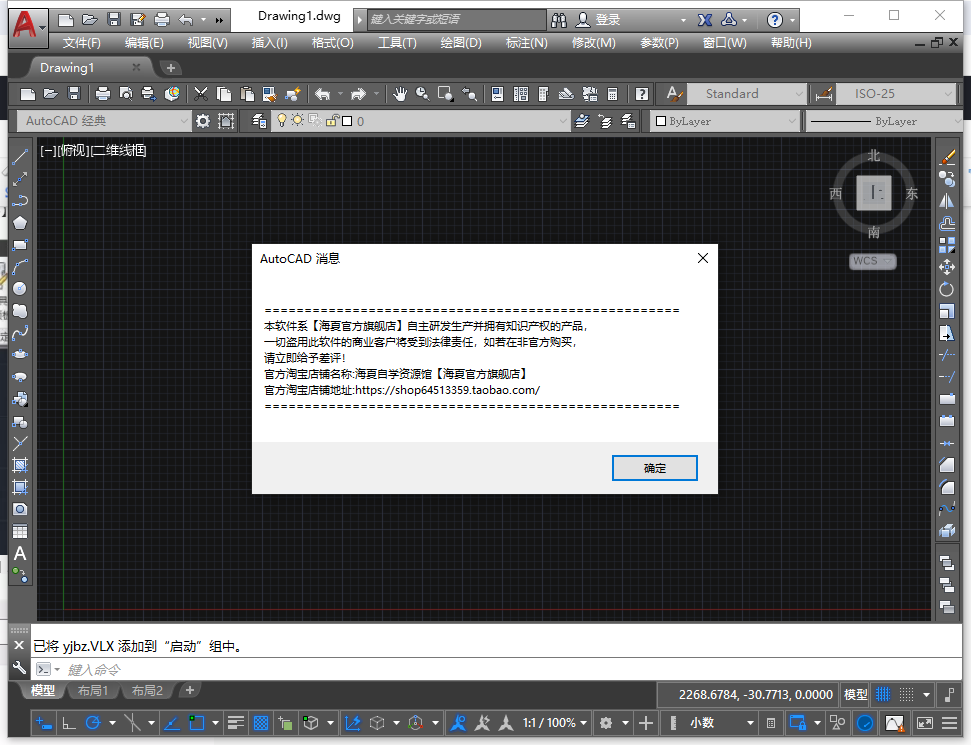The width and height of the screenshot is (971, 745).
Task: Toggle transparency display in status bar
Action: click(261, 723)
